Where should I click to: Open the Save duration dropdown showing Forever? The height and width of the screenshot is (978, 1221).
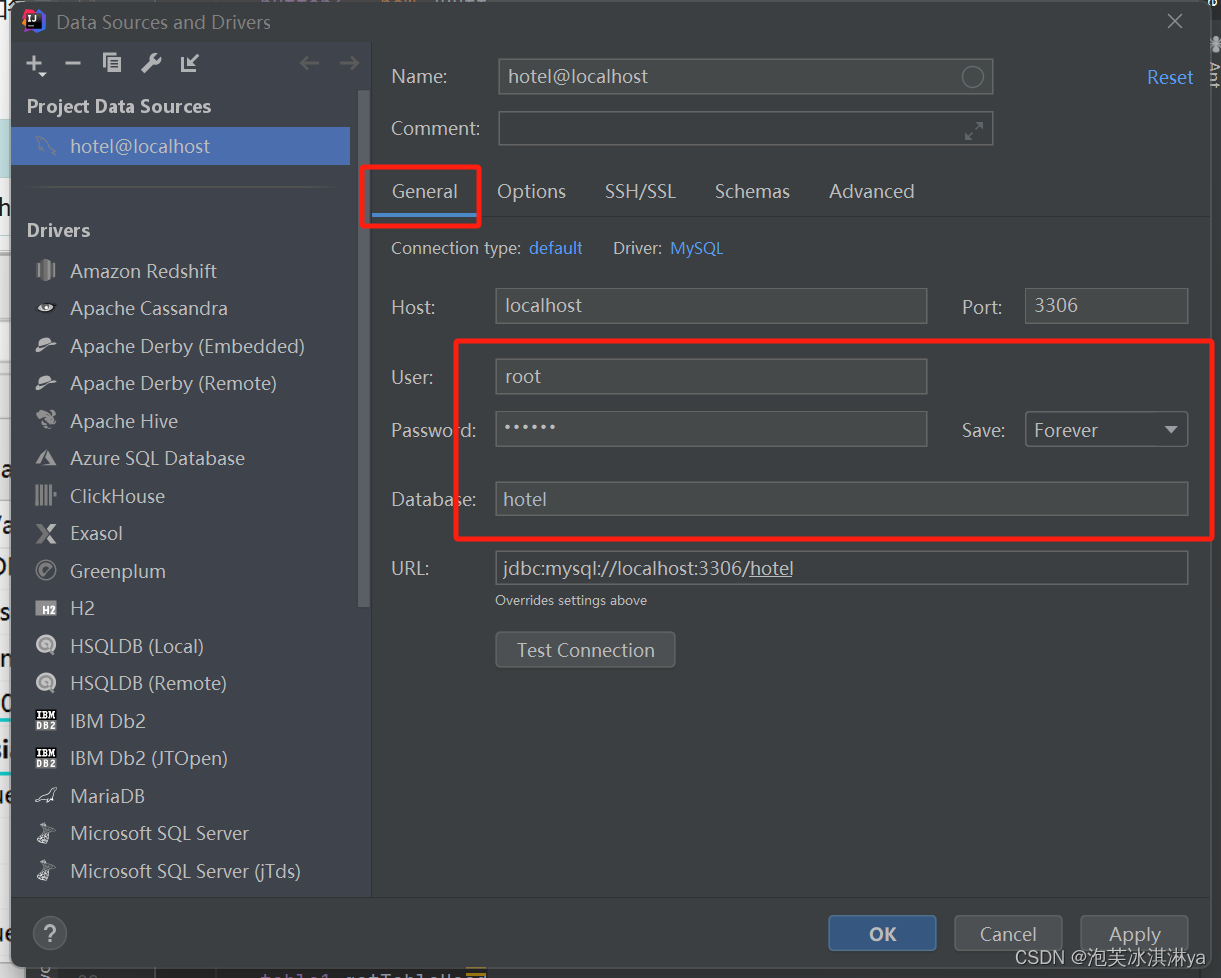(x=1106, y=429)
